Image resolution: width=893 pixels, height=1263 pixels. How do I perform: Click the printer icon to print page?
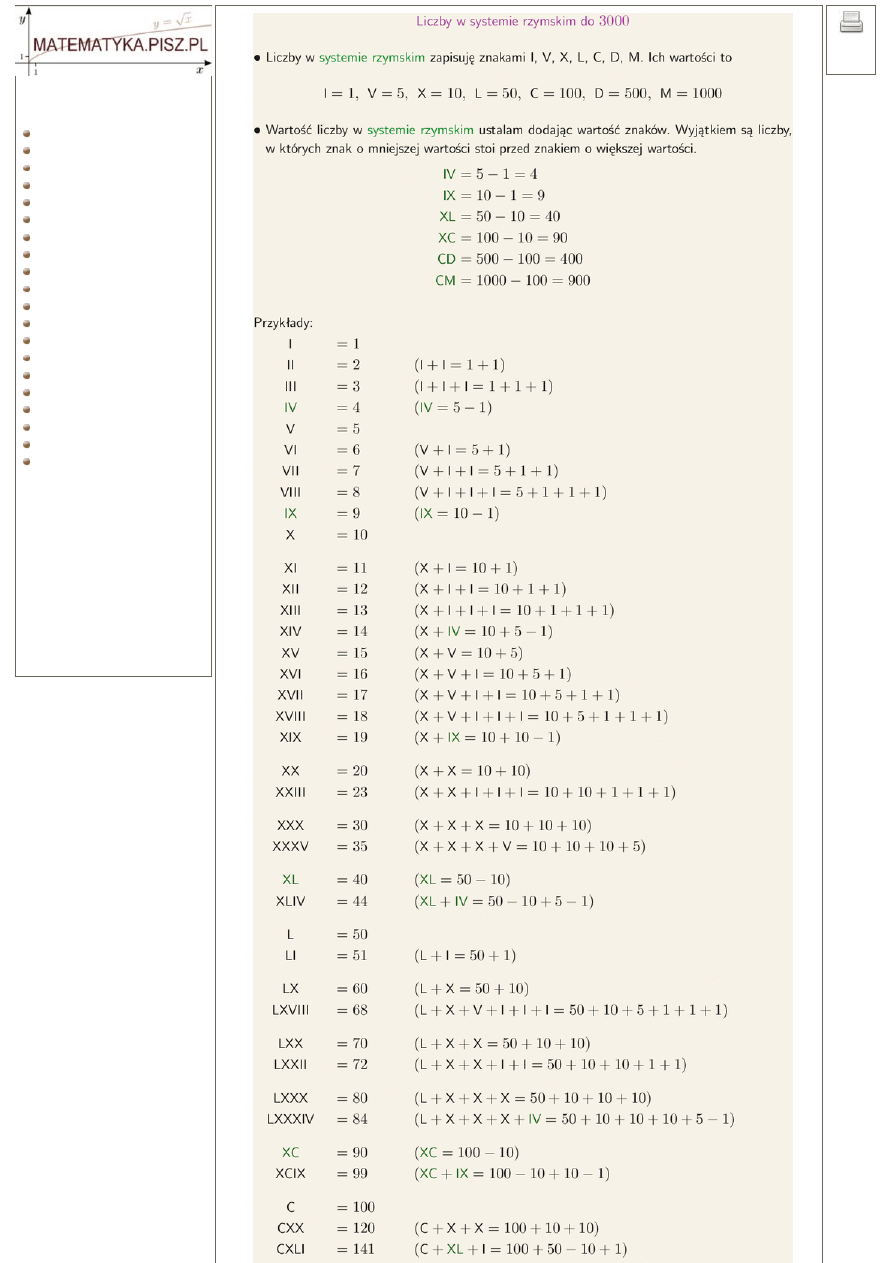[x=851, y=22]
